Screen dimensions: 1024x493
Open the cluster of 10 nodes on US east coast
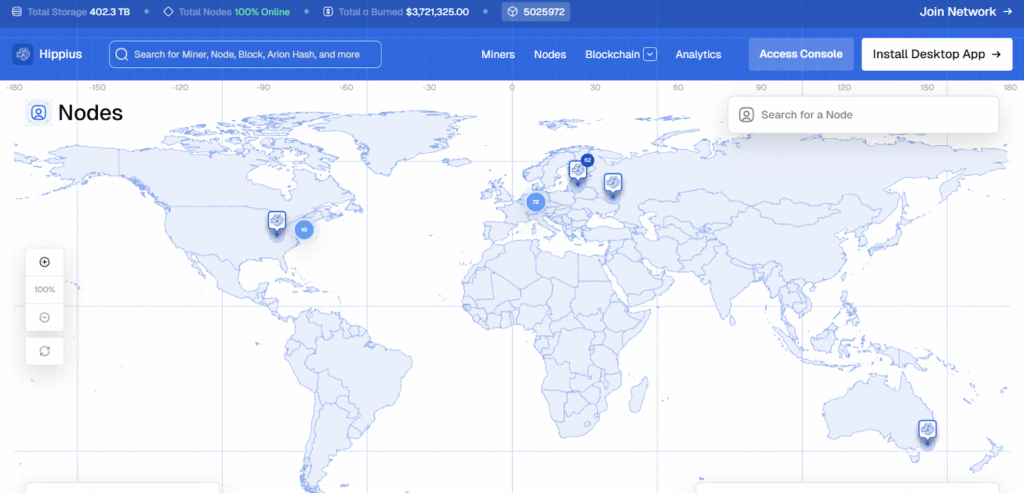[x=304, y=229]
